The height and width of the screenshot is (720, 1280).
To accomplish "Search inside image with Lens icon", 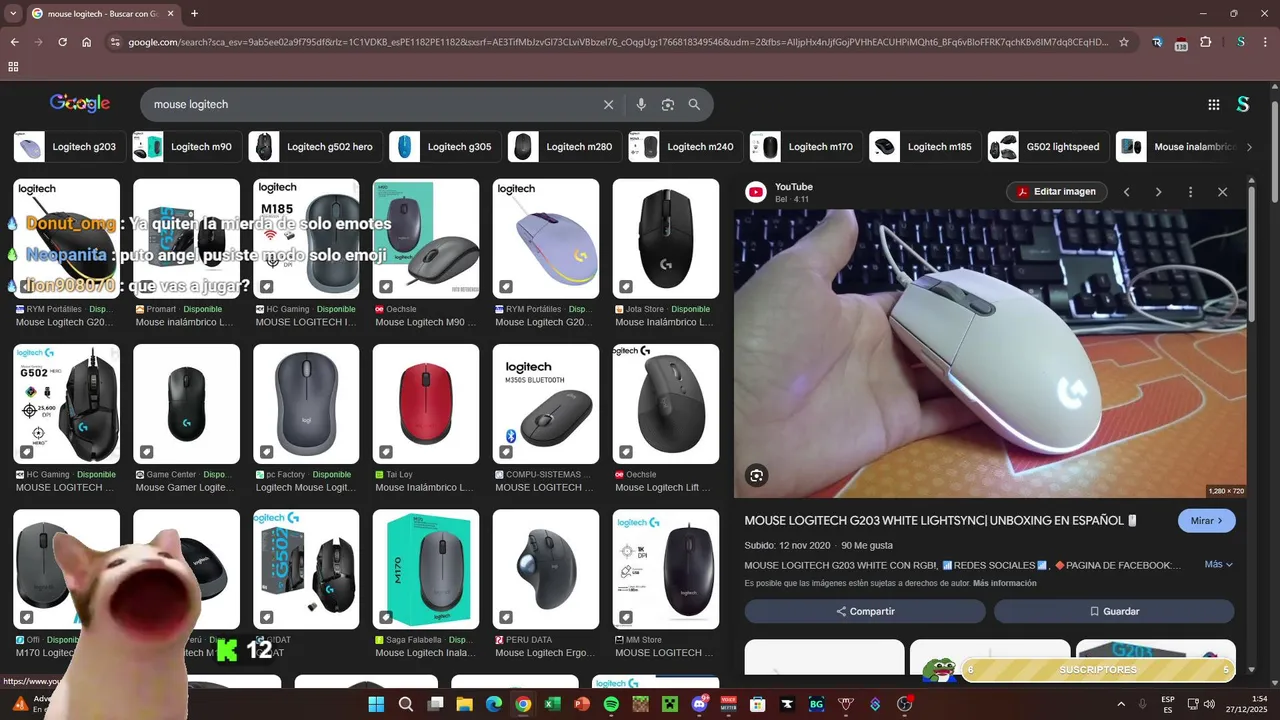I will 757,476.
